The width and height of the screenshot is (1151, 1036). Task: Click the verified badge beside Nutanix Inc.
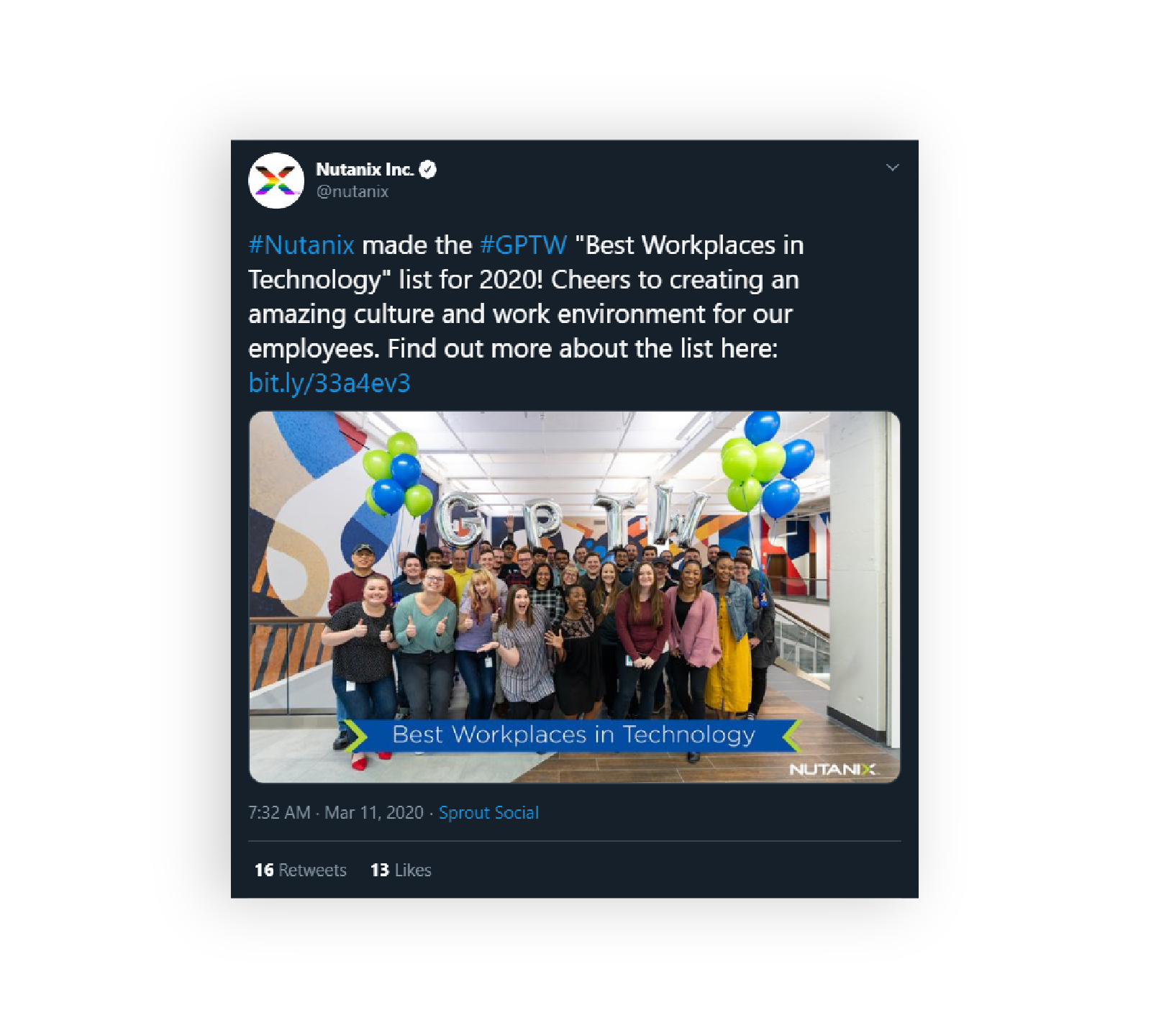[428, 170]
